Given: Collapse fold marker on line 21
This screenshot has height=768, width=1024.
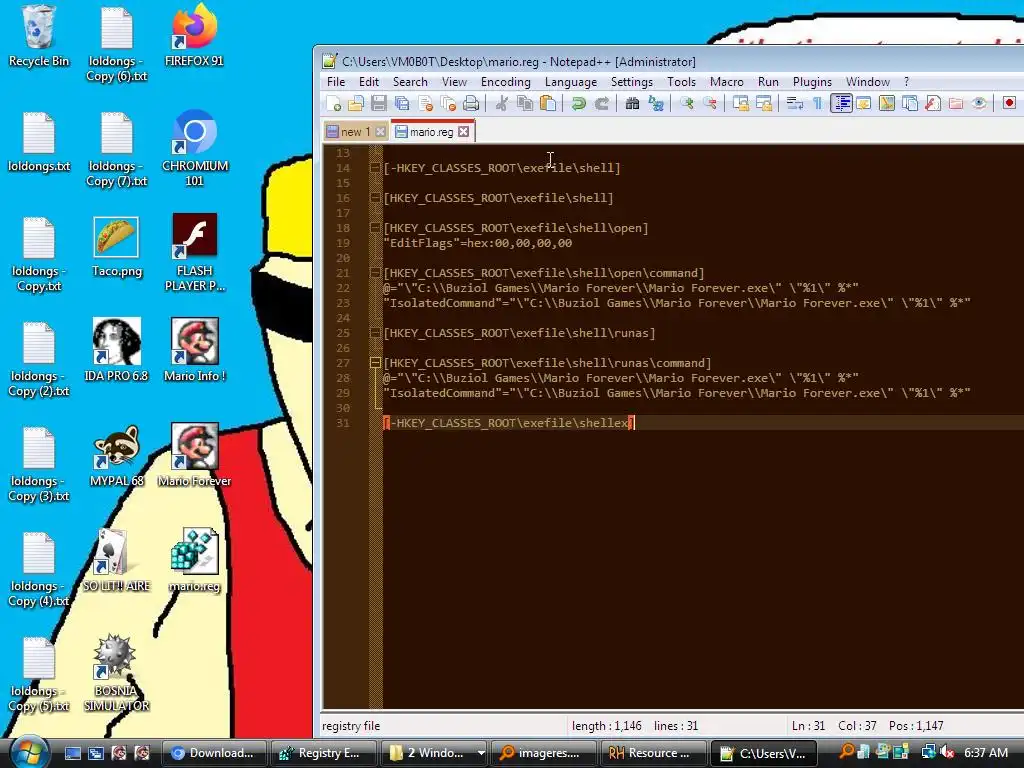Looking at the screenshot, I should point(375,273).
